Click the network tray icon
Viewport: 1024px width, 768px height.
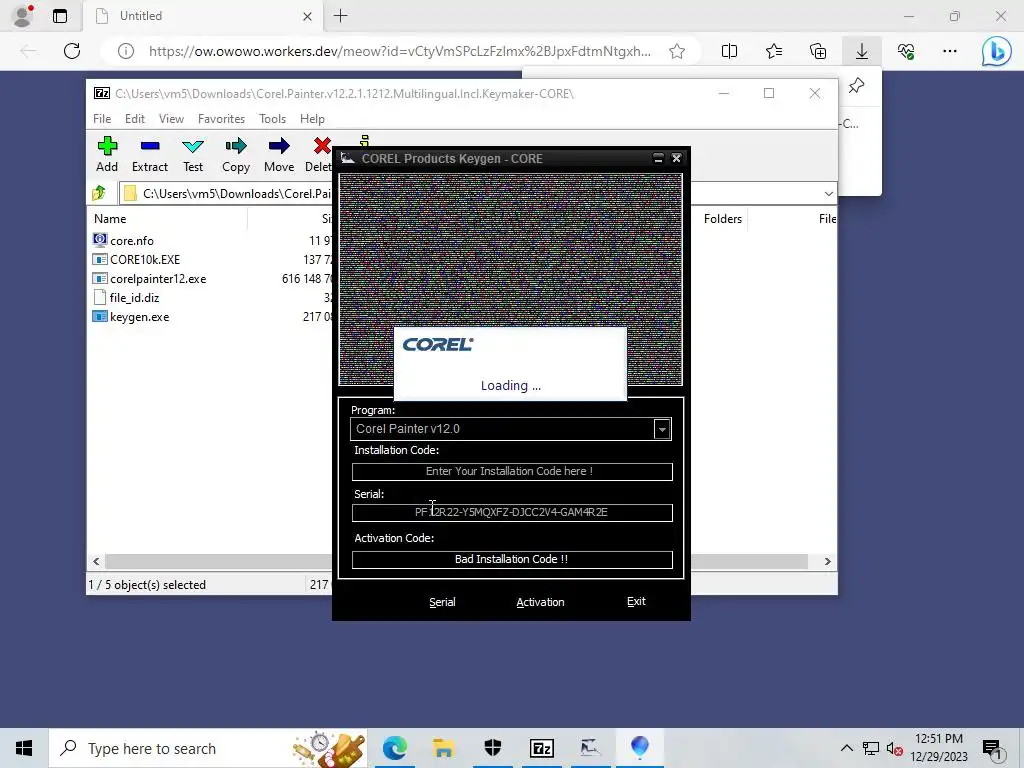pyautogui.click(x=871, y=749)
